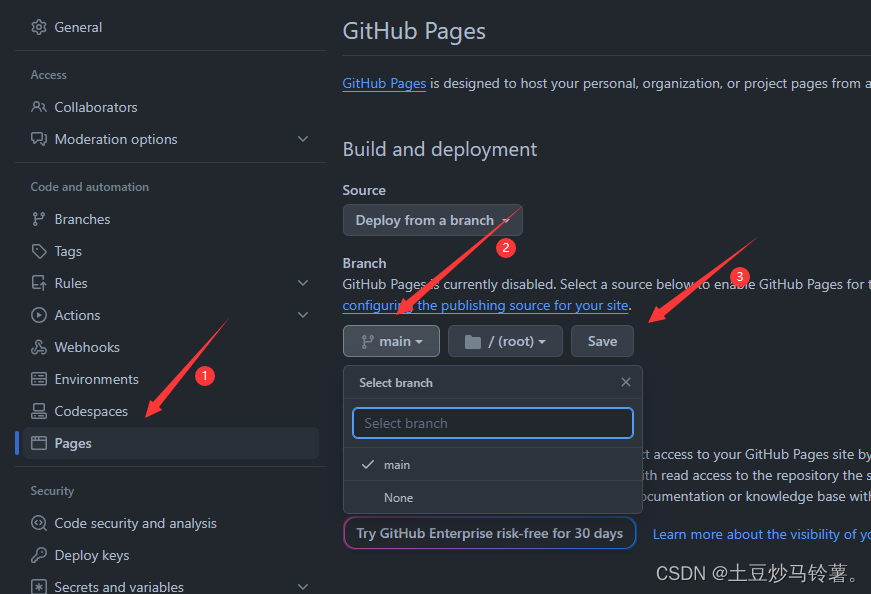
Task: Click the Collaborators people icon
Action: pos(39,107)
